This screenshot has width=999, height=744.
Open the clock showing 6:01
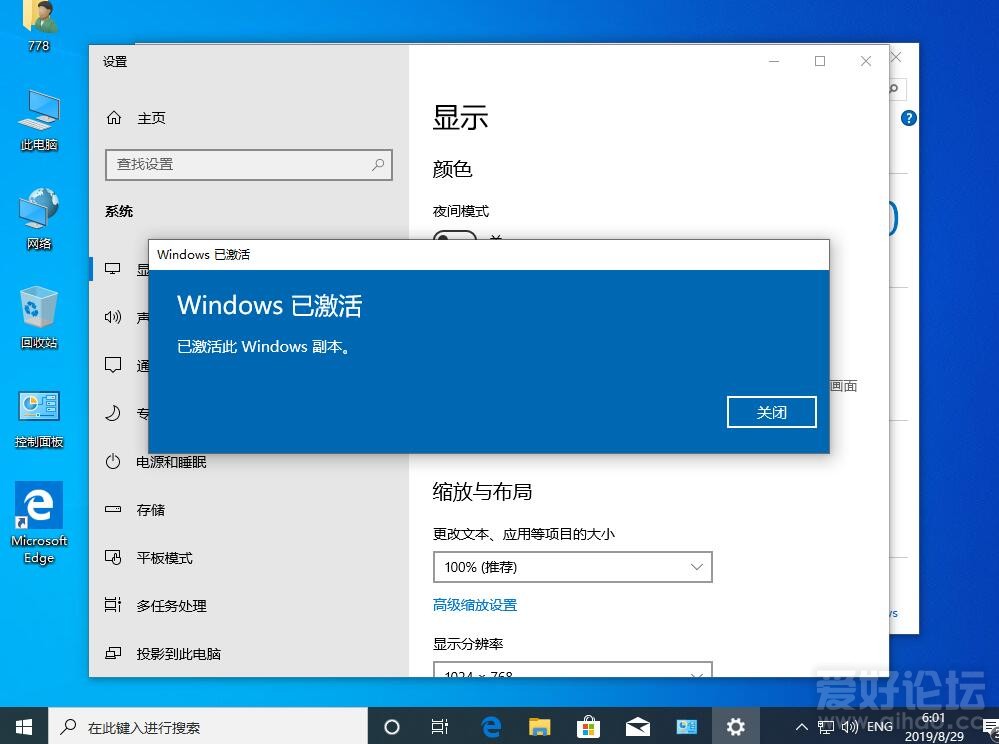click(x=934, y=726)
